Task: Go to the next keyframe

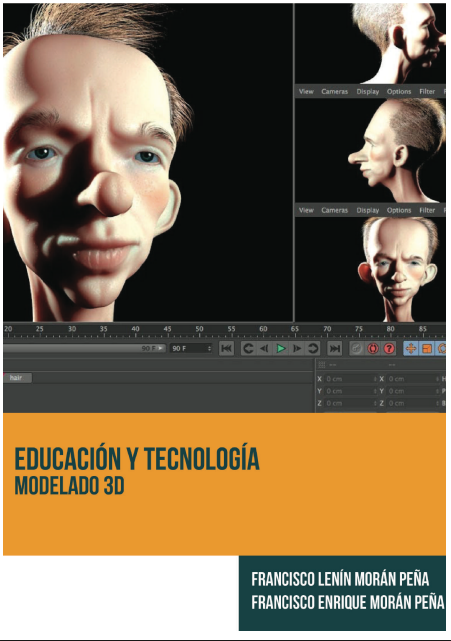Action: pyautogui.click(x=313, y=348)
